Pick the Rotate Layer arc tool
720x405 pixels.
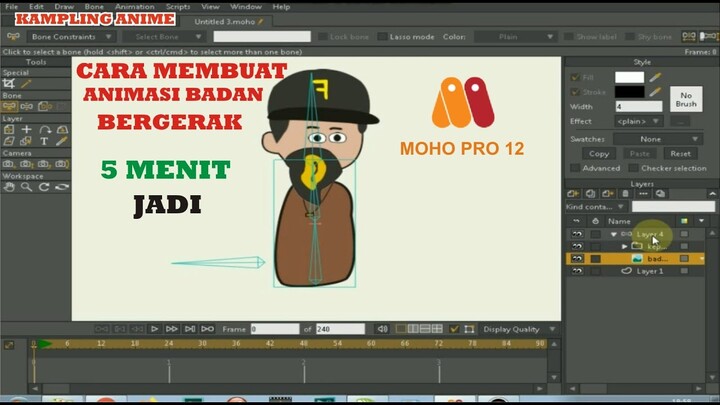(x=45, y=129)
